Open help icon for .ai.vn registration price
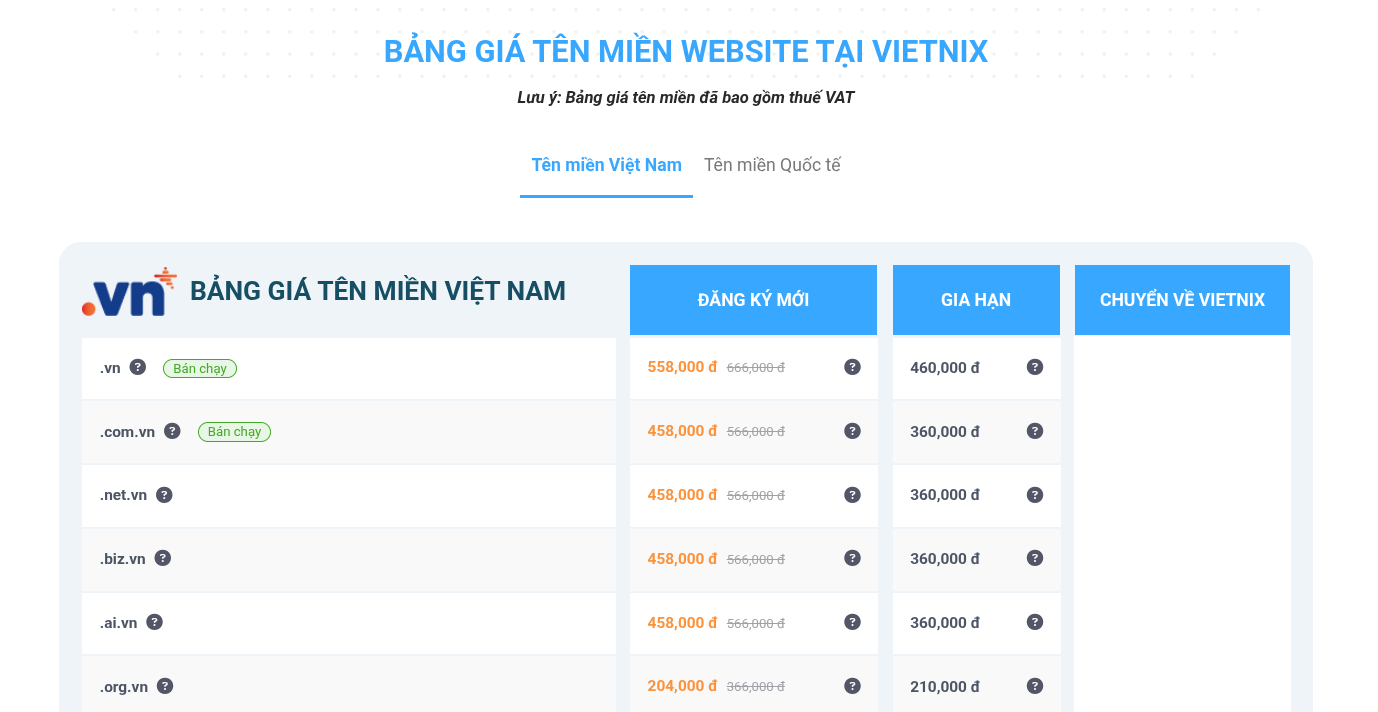 pyautogui.click(x=852, y=622)
